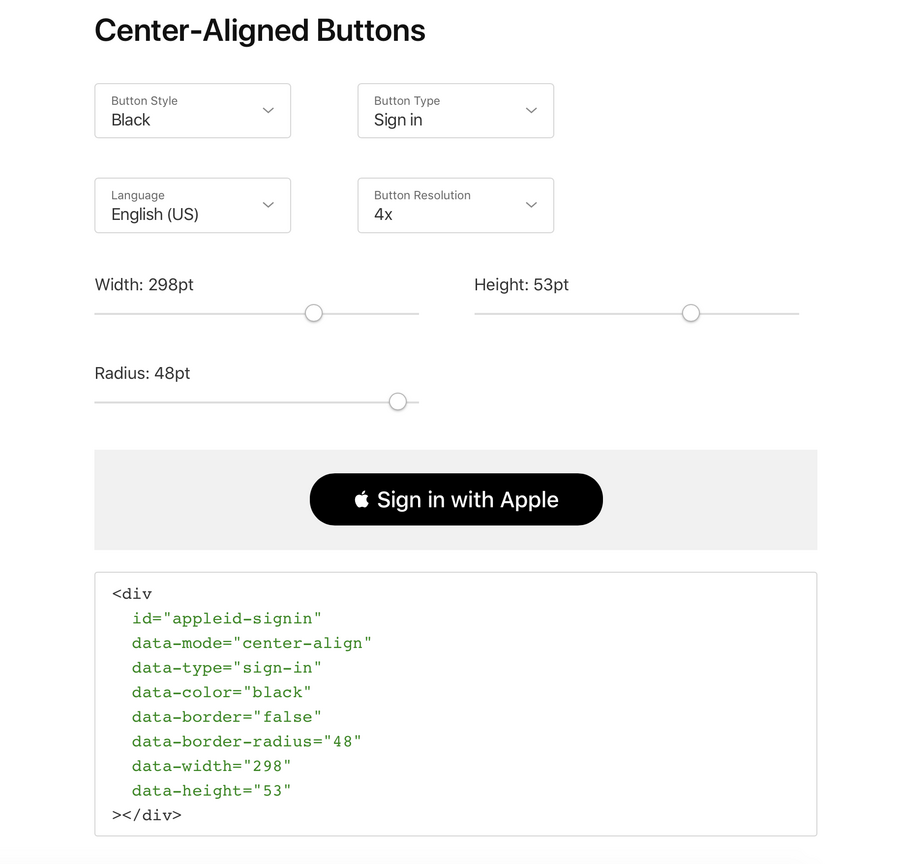
Task: Open the Language dropdown
Action: [192, 206]
